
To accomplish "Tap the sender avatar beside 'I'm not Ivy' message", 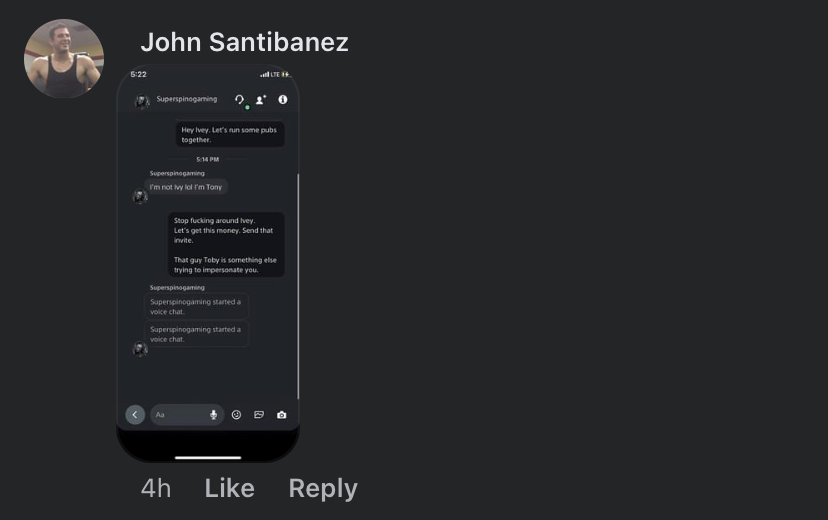I will (x=140, y=196).
